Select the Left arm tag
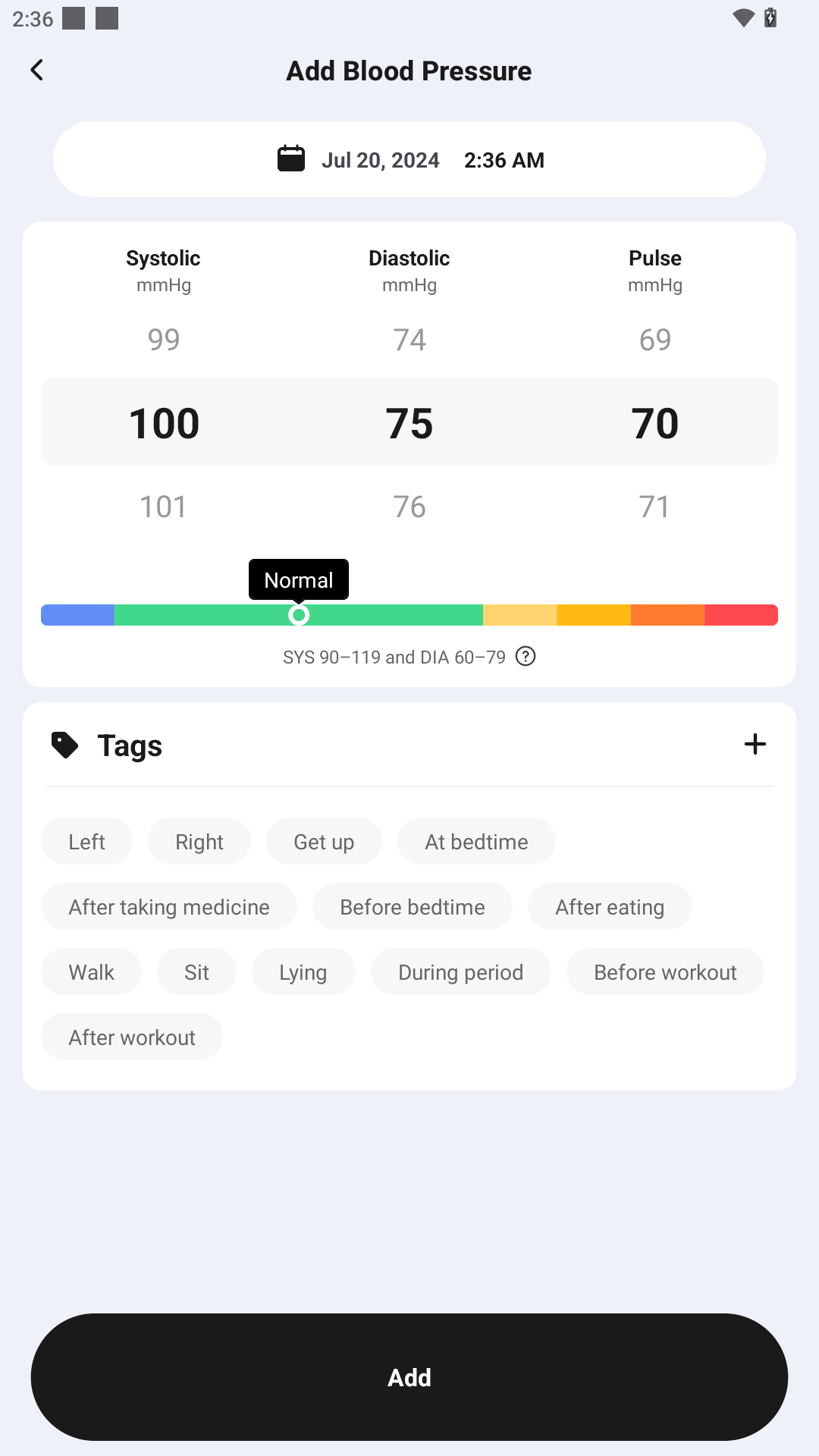The width and height of the screenshot is (819, 1456). pyautogui.click(x=86, y=841)
